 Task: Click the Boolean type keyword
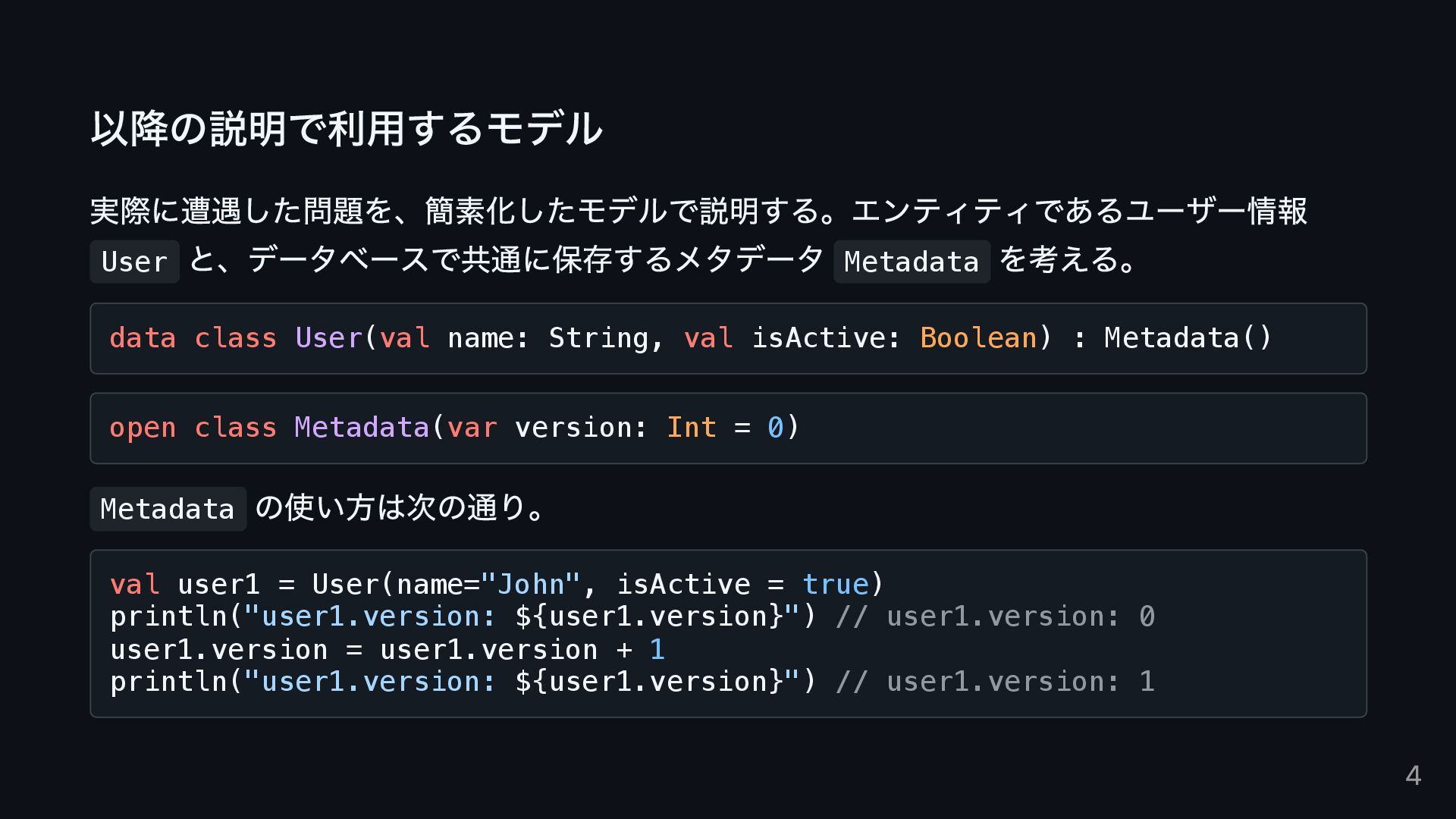977,338
